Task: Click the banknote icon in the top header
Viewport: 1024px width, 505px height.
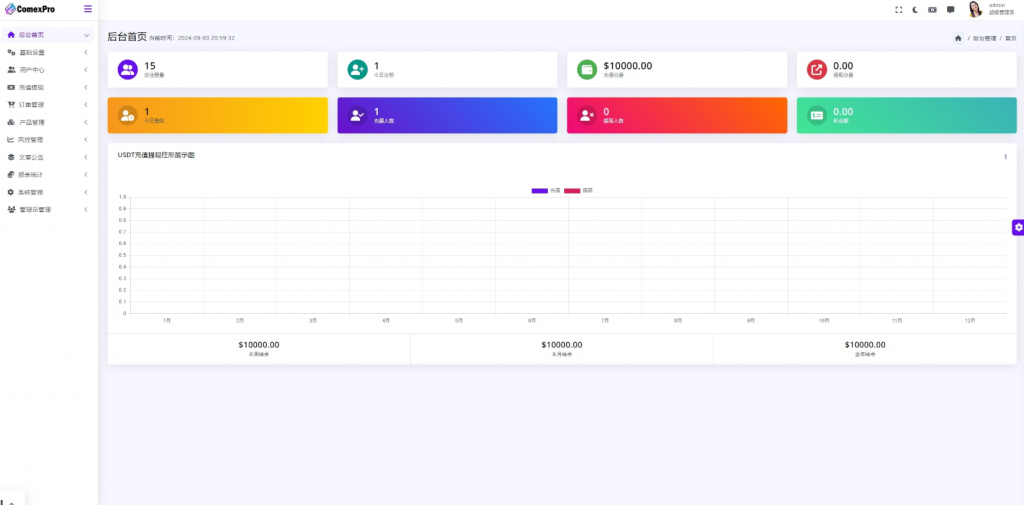Action: [933, 10]
